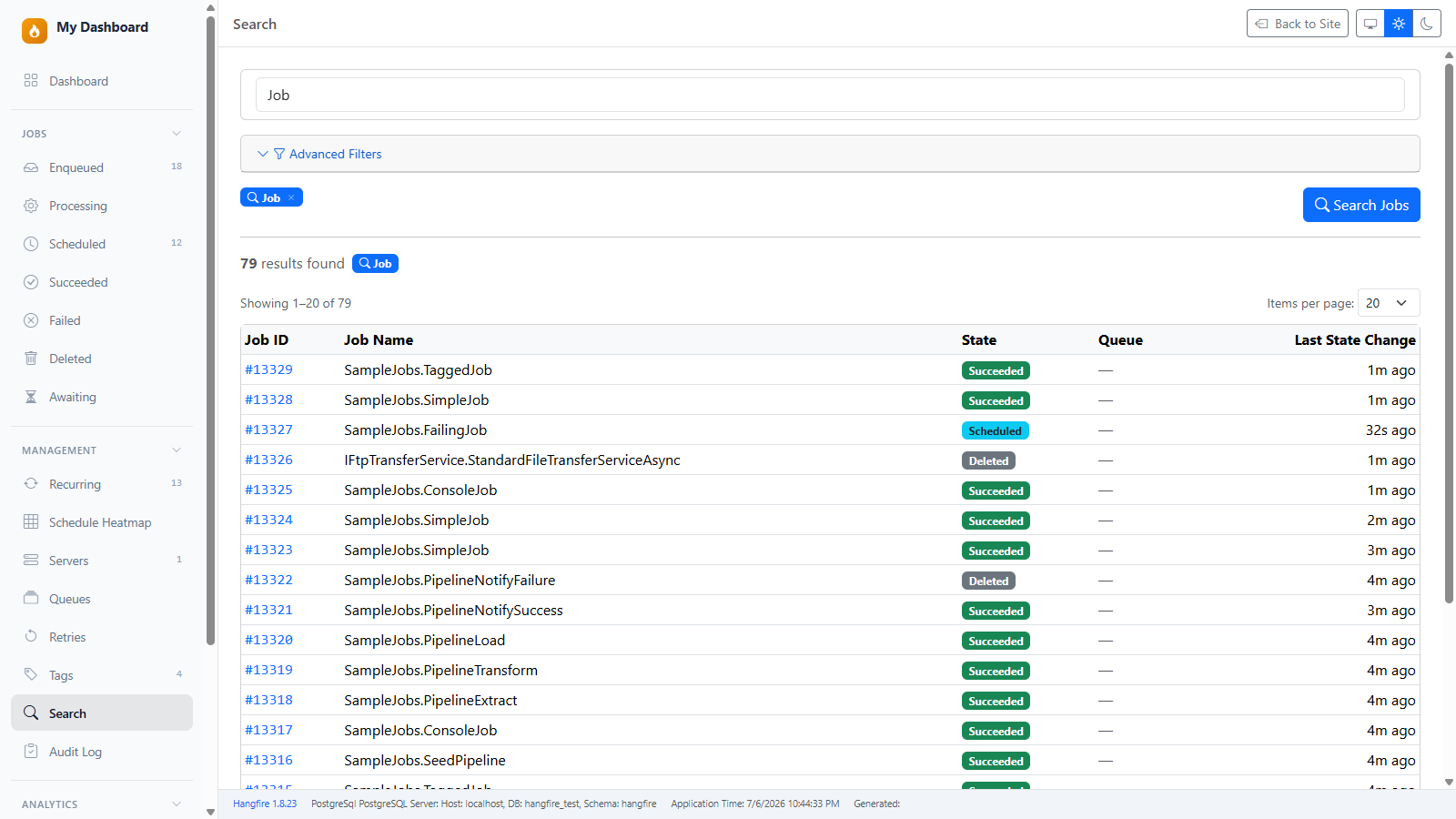Open the Audit Log page
Image resolution: width=1456 pixels, height=819 pixels.
click(x=102, y=752)
